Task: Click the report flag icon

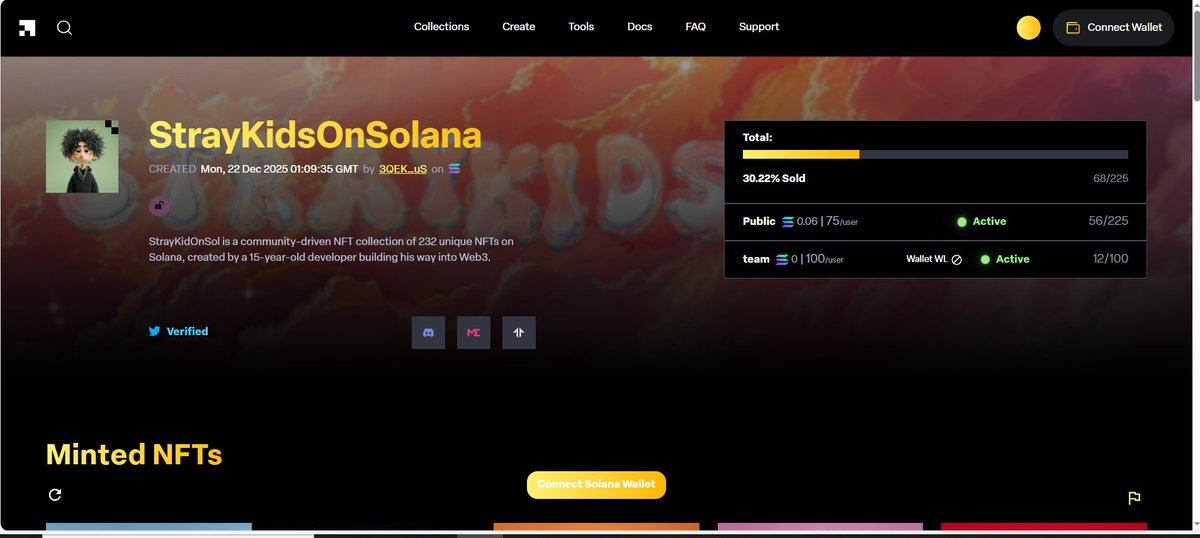Action: 1134,498
